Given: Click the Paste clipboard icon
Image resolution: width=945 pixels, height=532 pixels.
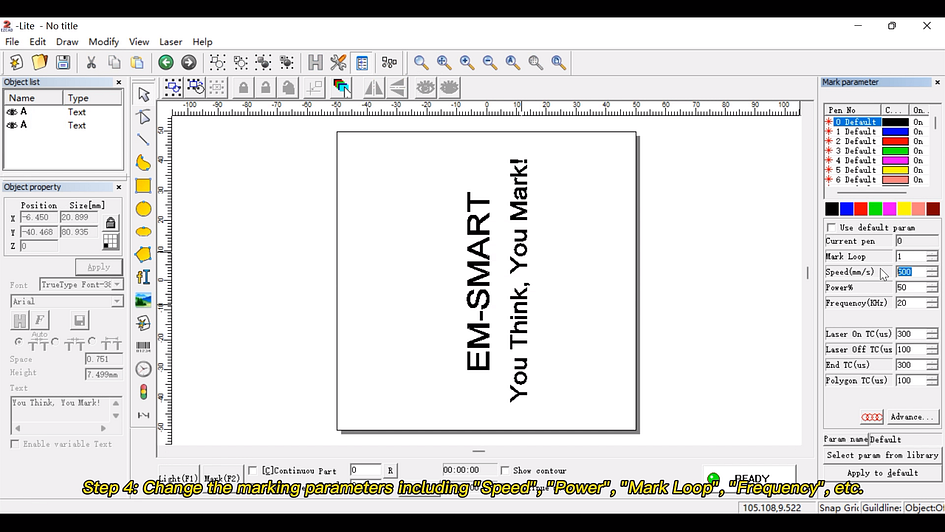Looking at the screenshot, I should pos(137,62).
